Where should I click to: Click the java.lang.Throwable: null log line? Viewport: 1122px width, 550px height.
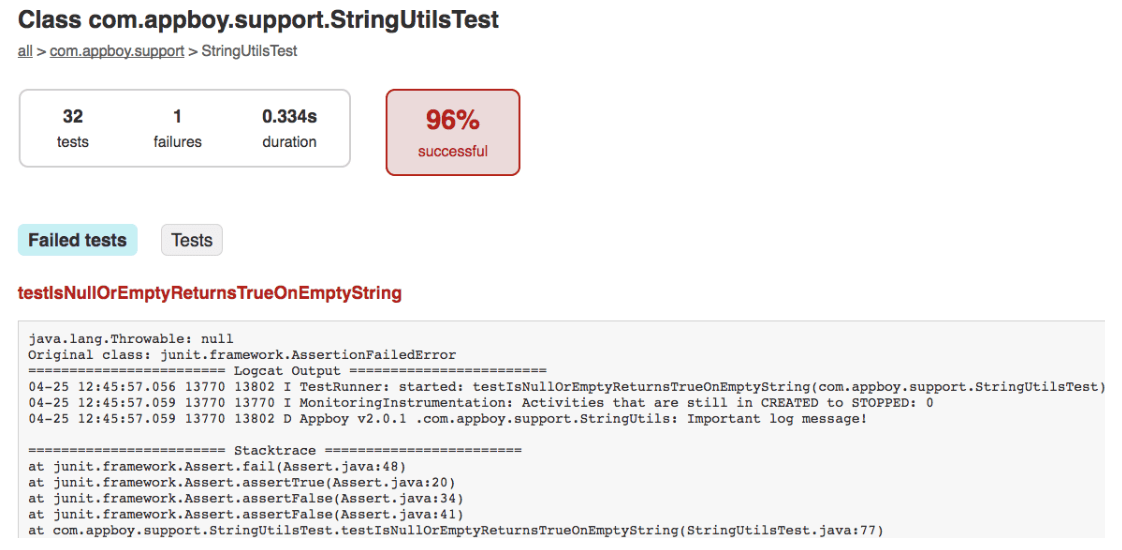pyautogui.click(x=130, y=339)
